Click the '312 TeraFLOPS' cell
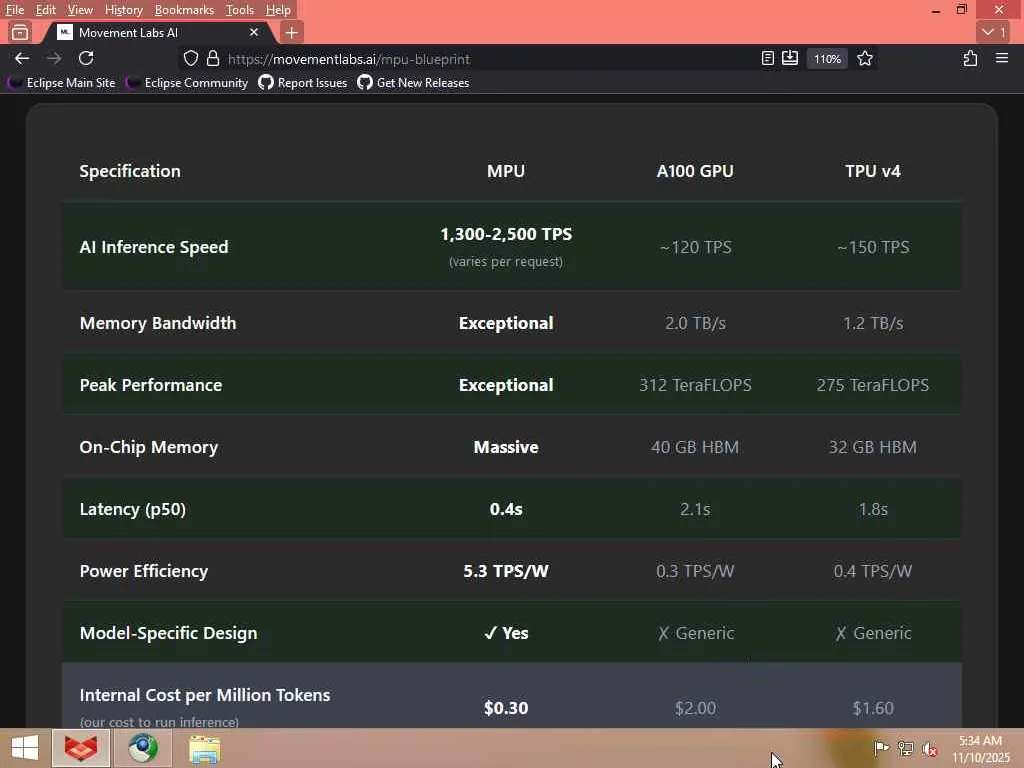 click(695, 385)
